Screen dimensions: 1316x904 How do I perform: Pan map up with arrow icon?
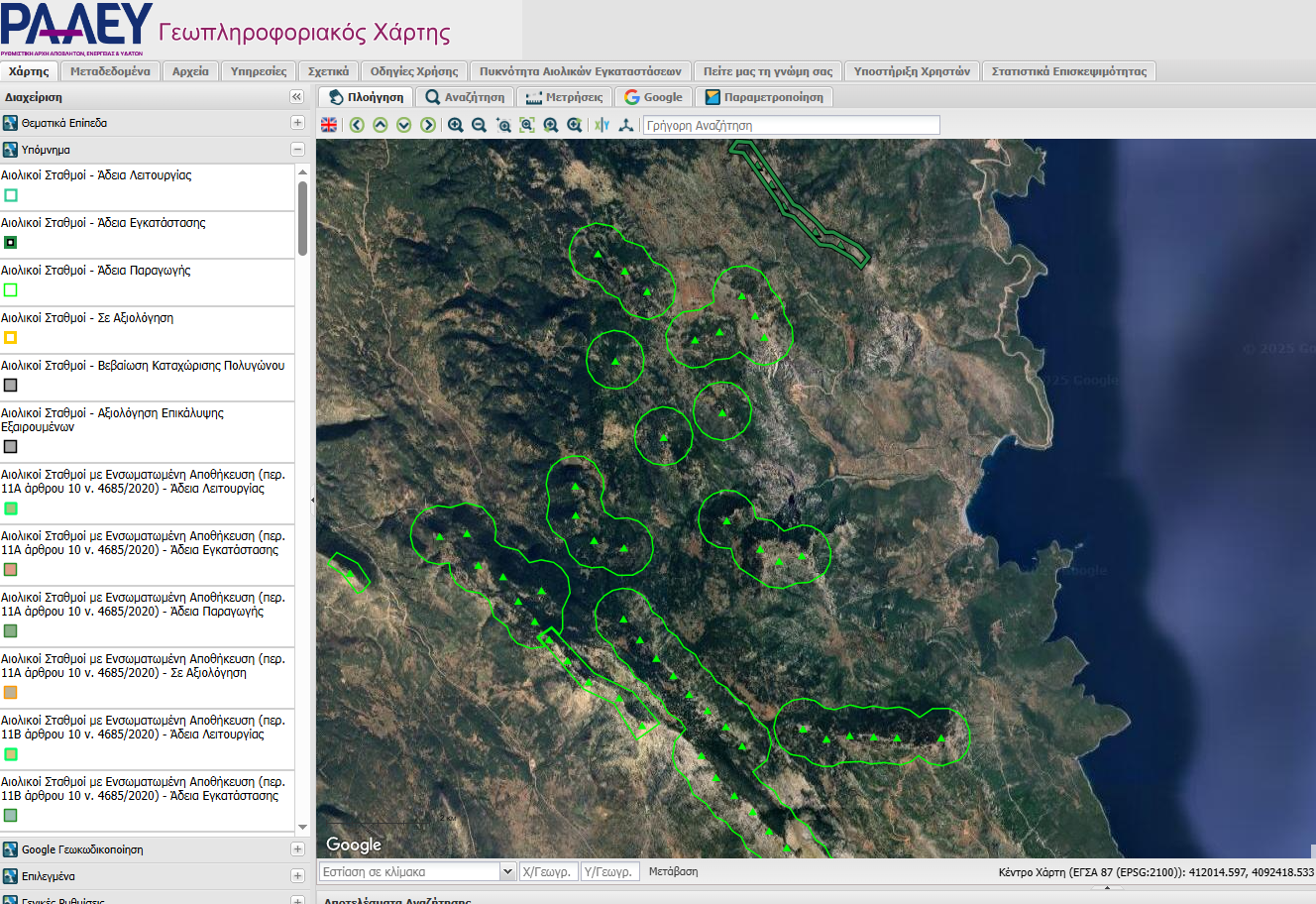click(x=381, y=125)
